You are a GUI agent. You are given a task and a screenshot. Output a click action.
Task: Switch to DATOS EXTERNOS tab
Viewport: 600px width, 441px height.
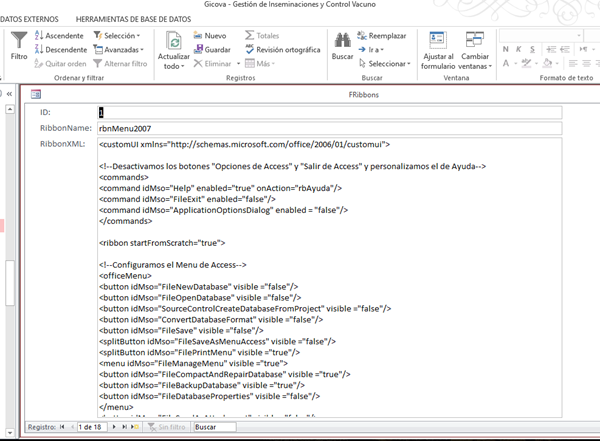29,19
